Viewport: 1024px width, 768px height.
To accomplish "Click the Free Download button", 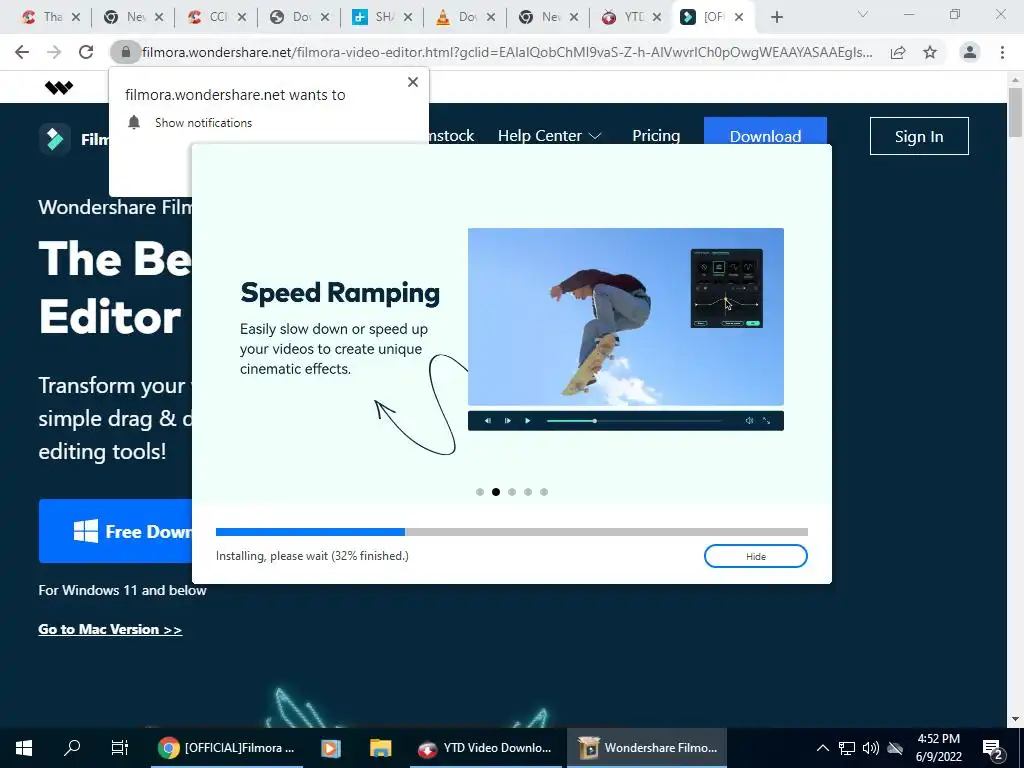I will pyautogui.click(x=116, y=531).
